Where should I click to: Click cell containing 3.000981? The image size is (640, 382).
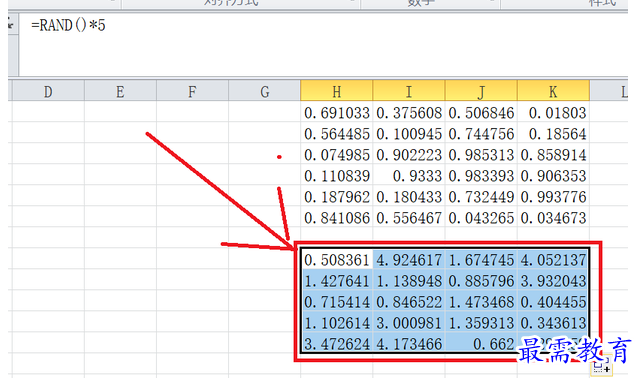(409, 323)
